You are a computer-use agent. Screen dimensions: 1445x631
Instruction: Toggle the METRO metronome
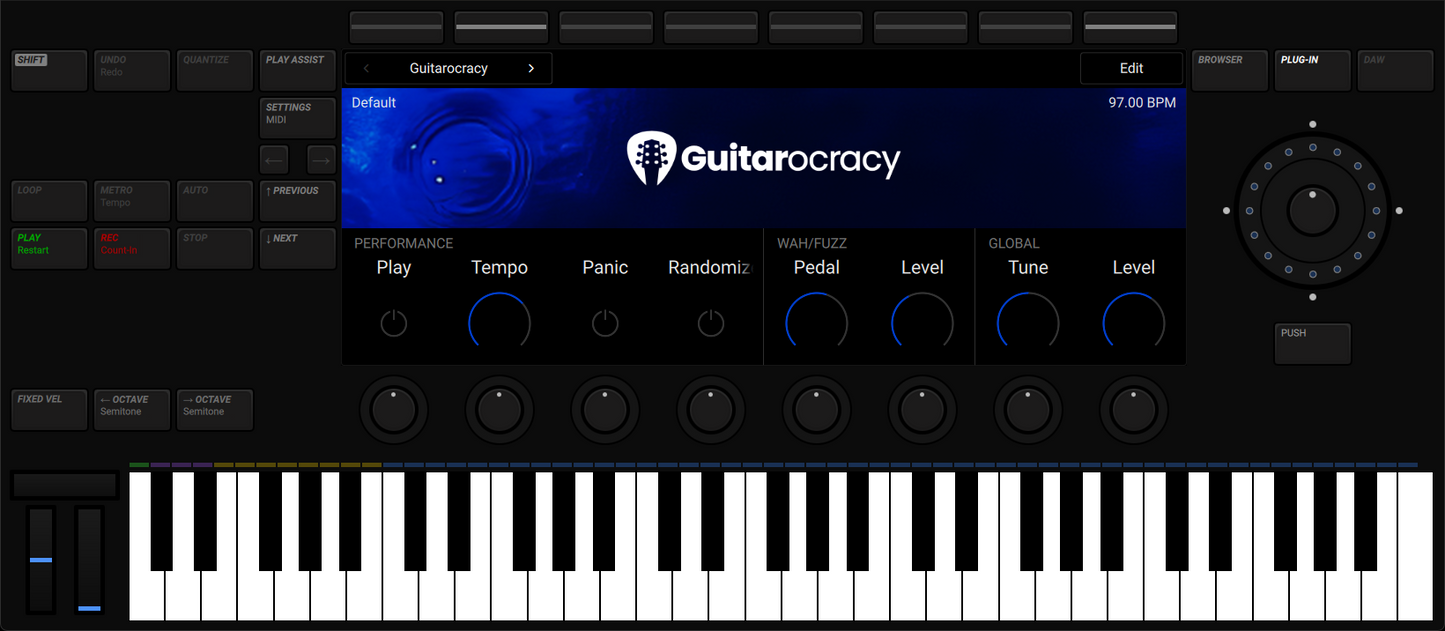pos(131,200)
